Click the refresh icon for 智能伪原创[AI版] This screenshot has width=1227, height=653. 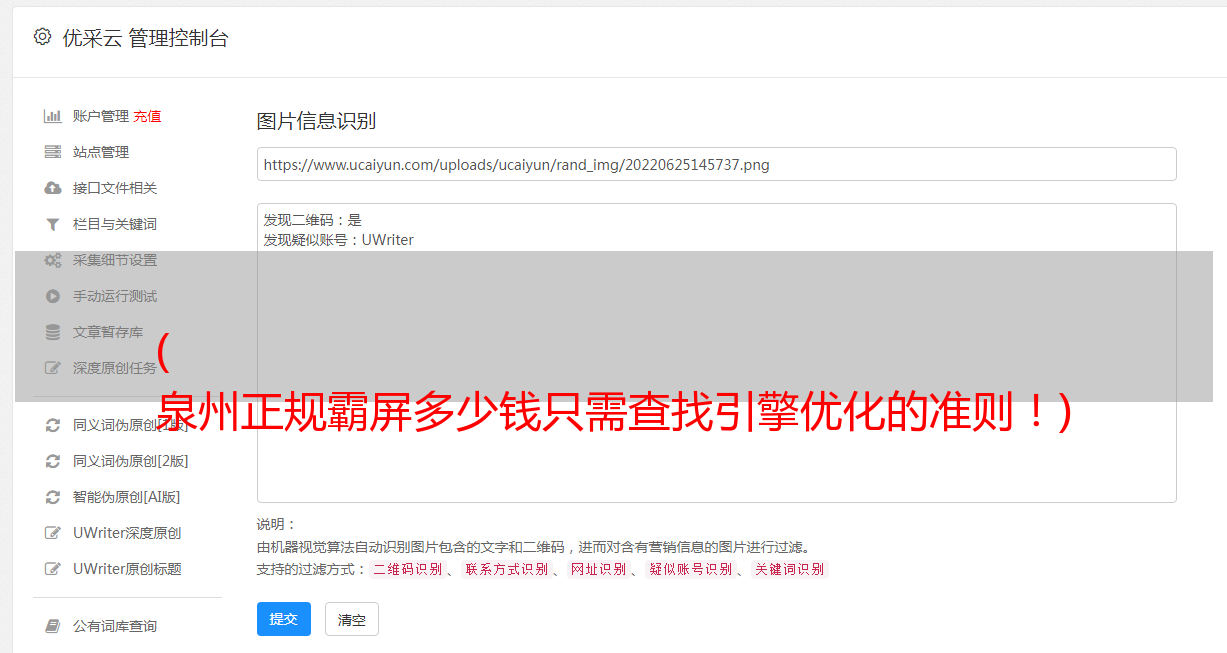click(x=53, y=497)
